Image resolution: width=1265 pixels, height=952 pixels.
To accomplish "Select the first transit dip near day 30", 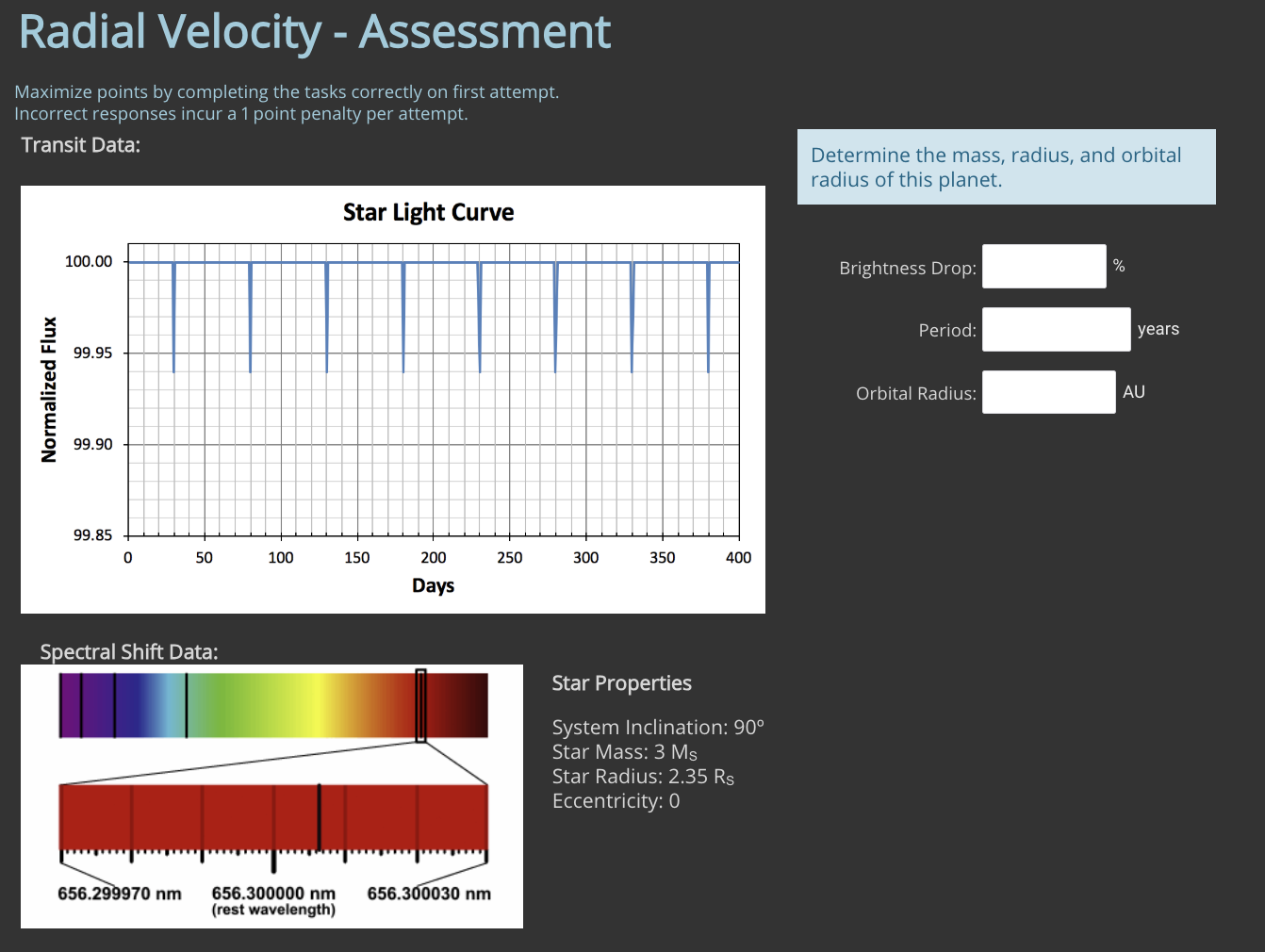I will pos(173,316).
